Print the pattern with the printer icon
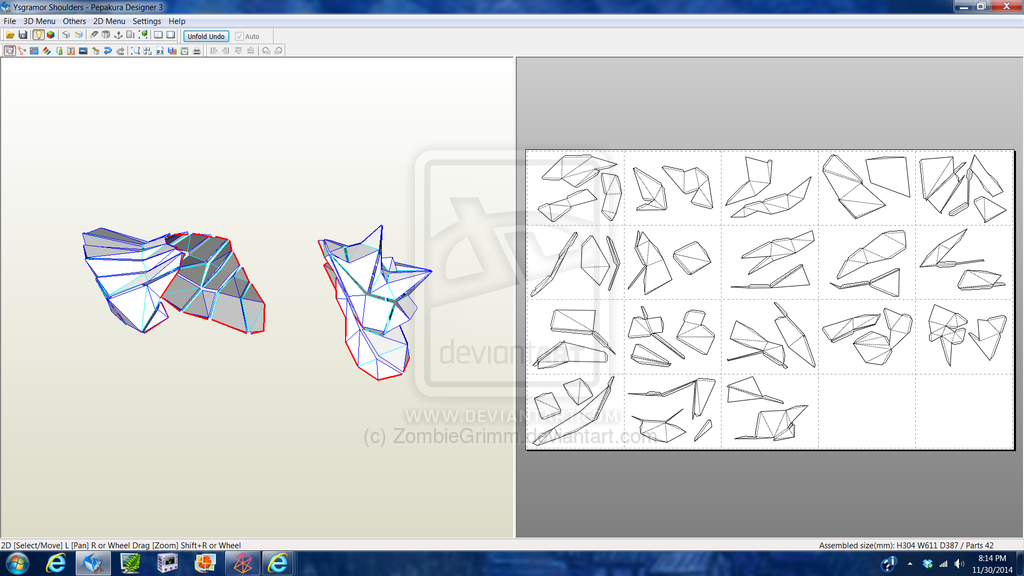Viewport: 1024px width, 576px height. point(197,50)
